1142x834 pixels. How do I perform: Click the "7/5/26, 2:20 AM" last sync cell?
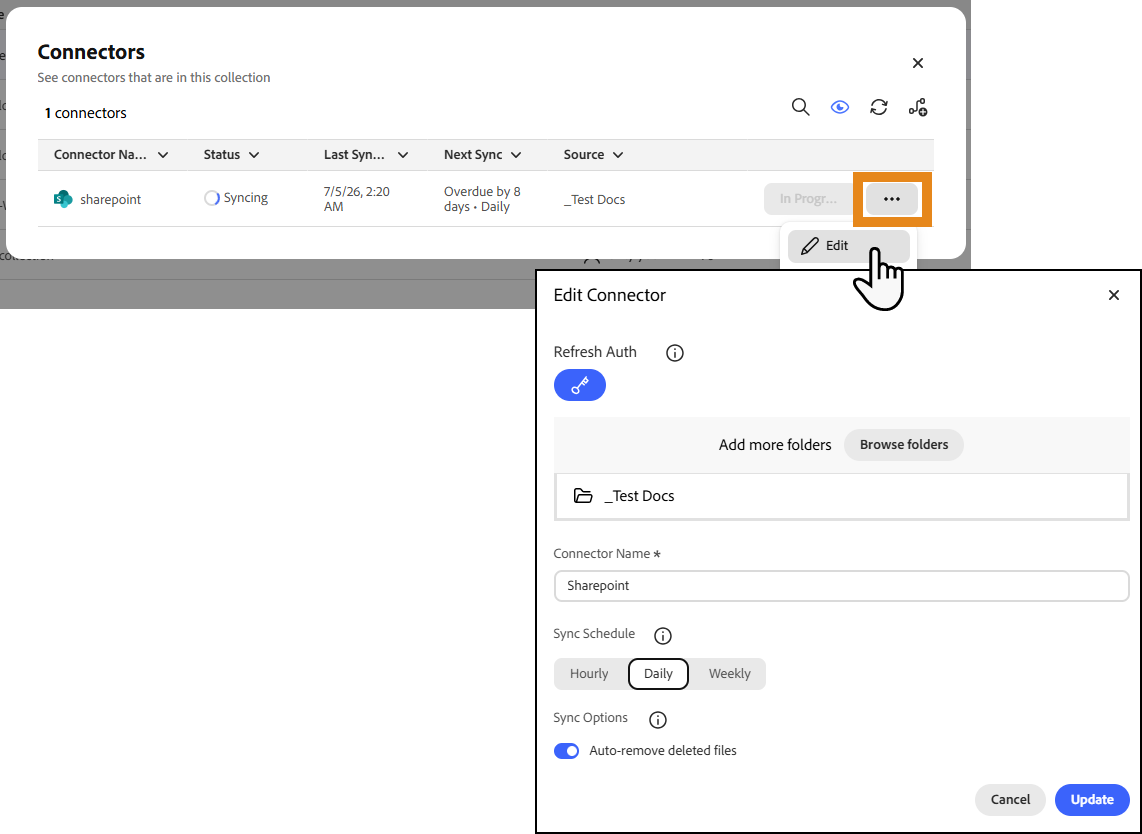coord(357,199)
